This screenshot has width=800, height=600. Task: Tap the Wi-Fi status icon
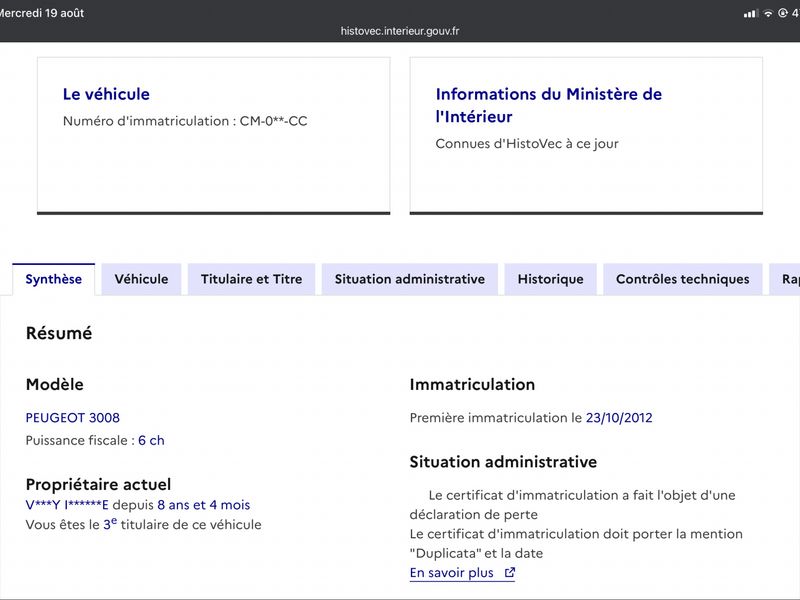point(768,14)
